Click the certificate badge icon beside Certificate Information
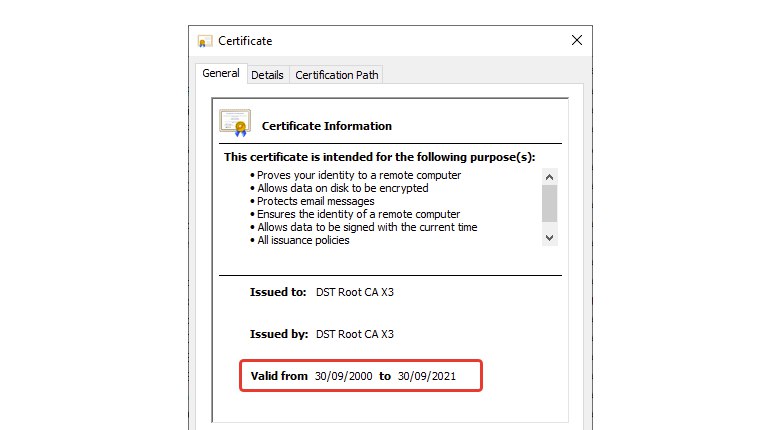 [x=235, y=123]
